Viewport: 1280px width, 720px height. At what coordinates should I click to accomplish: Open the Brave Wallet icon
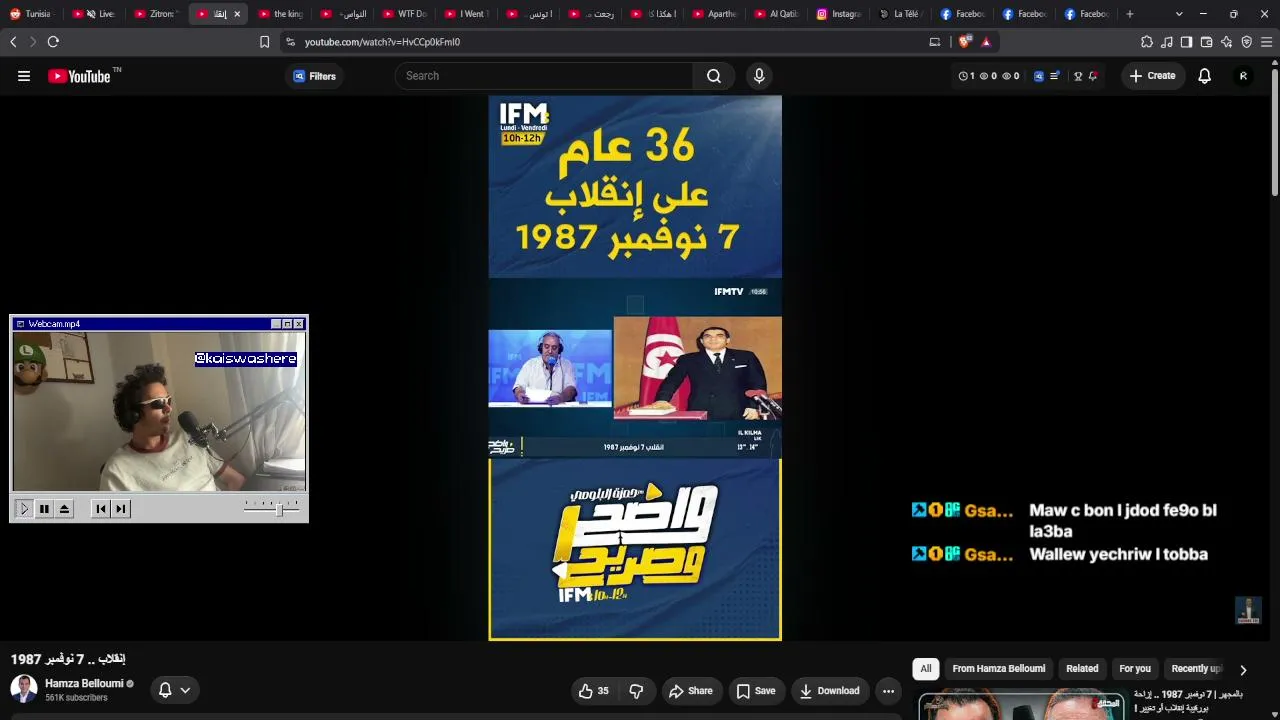1206,42
